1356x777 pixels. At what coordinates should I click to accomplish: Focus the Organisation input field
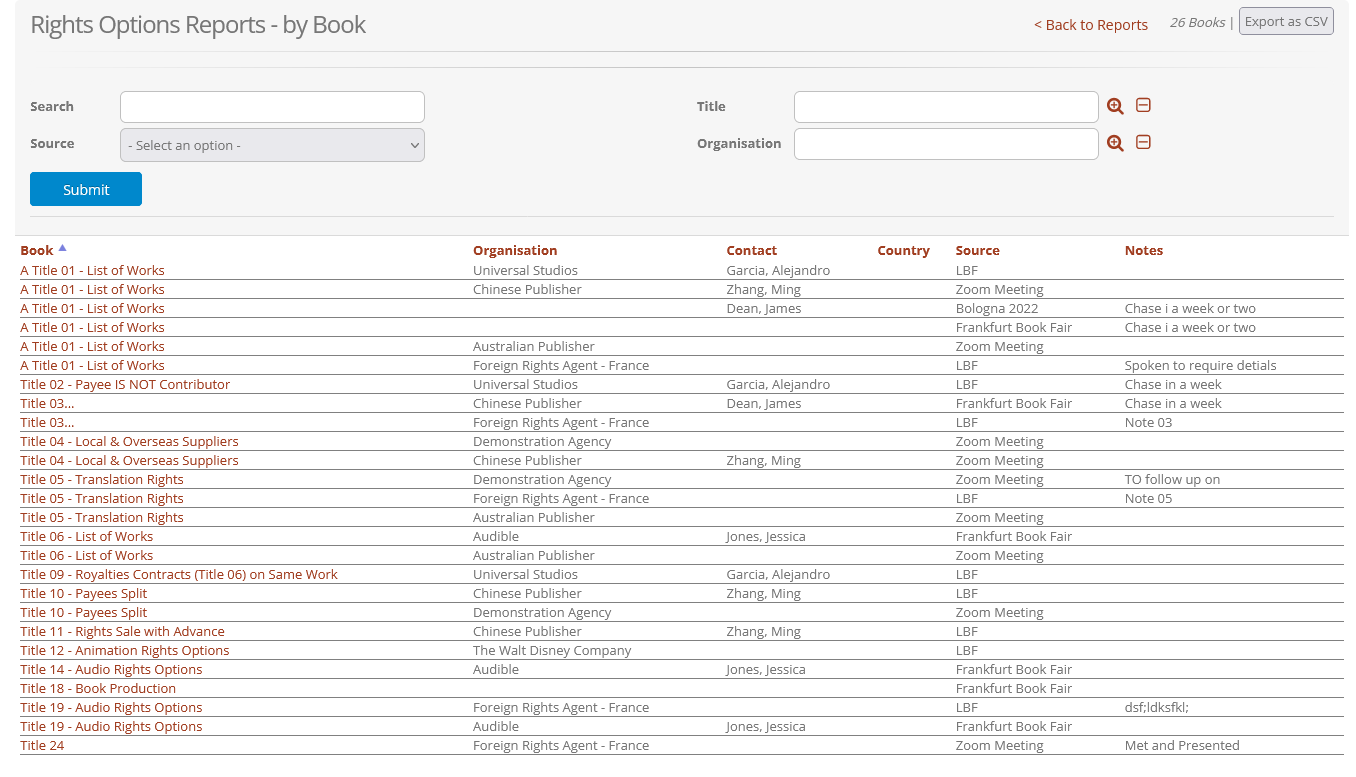946,144
